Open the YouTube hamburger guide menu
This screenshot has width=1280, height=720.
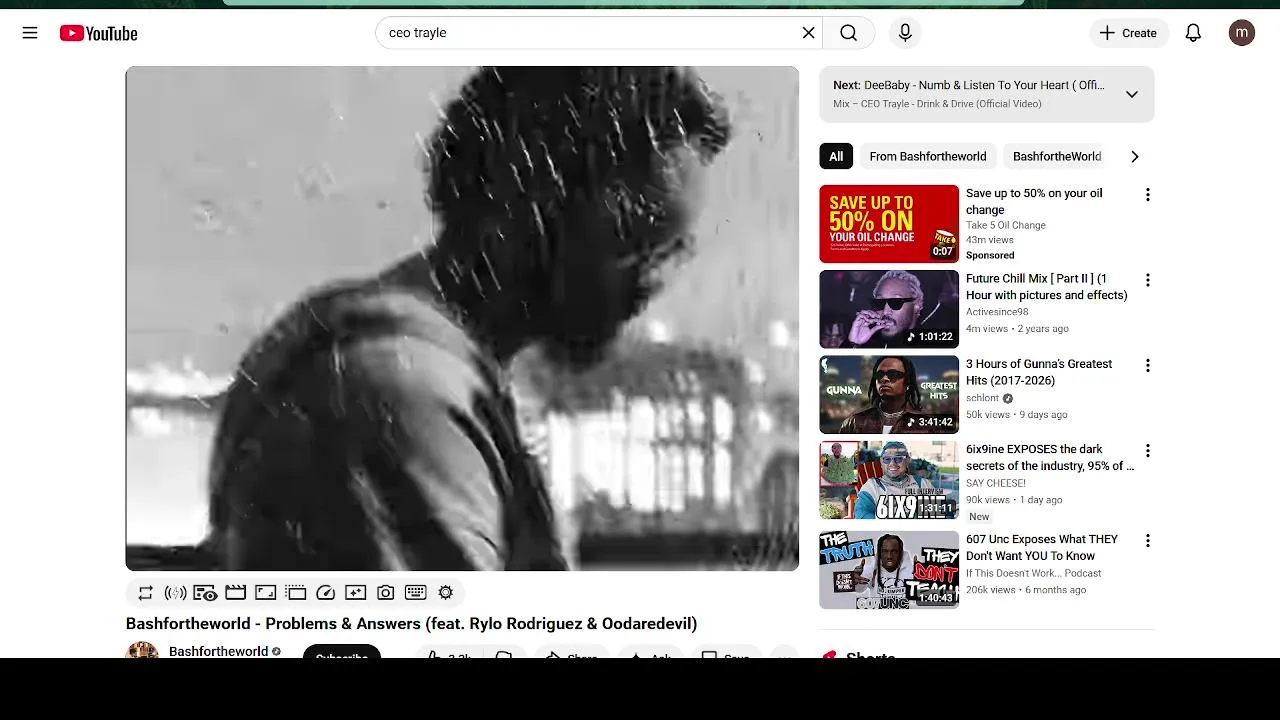tap(30, 33)
